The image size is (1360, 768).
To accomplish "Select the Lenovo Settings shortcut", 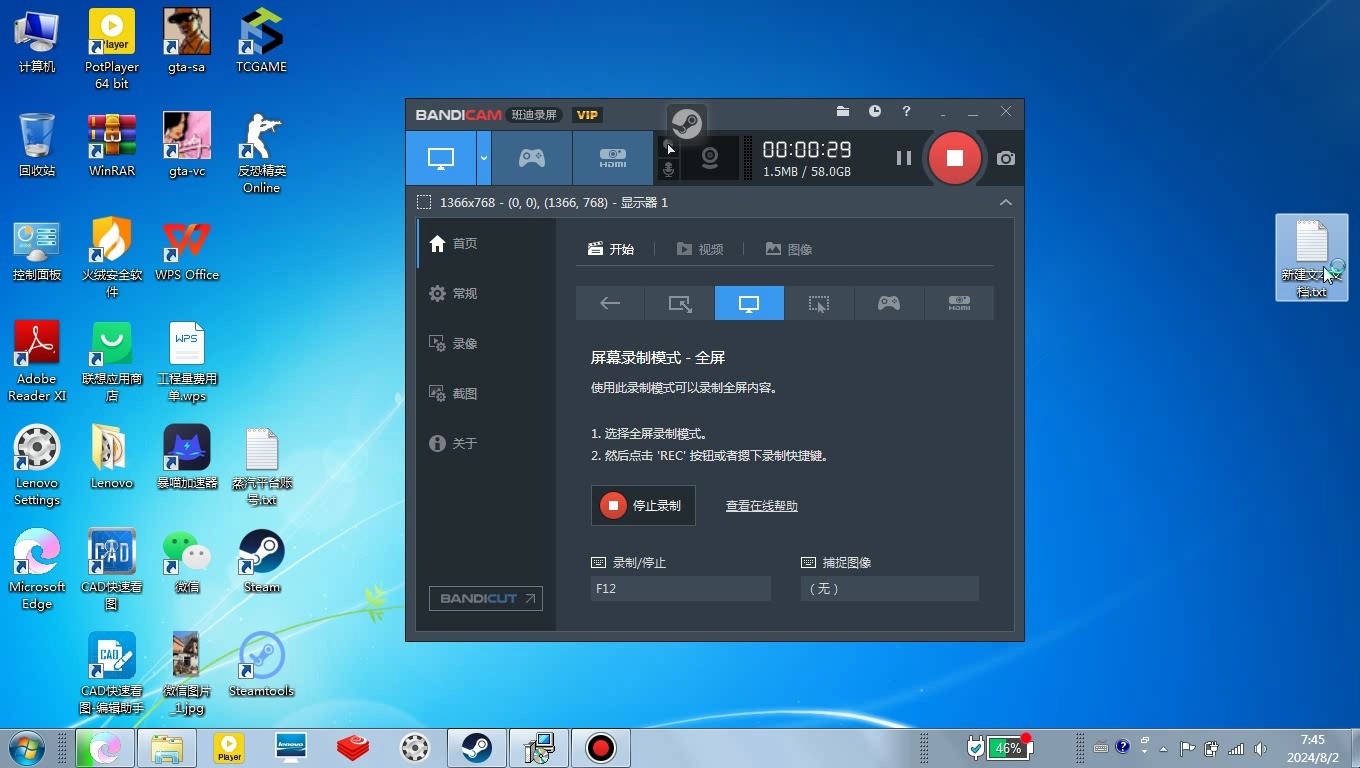I will pos(37,465).
